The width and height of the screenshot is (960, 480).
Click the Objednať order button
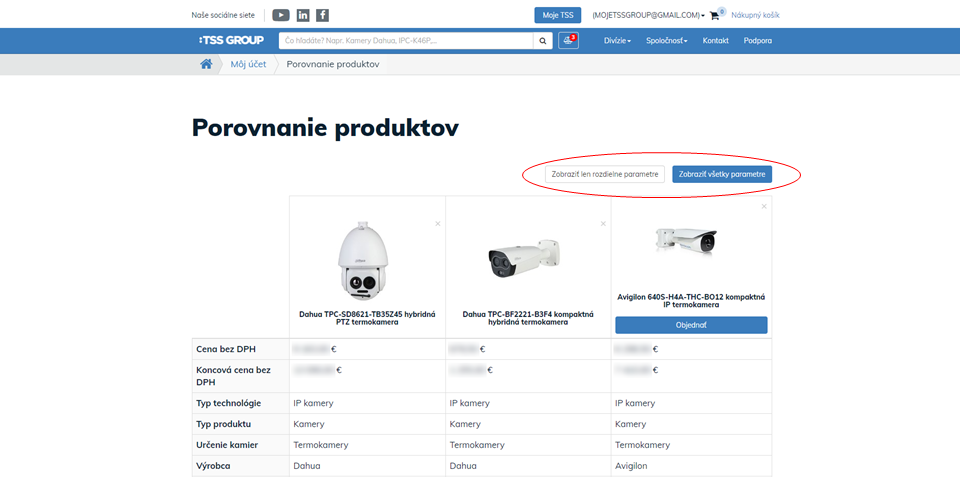pos(691,325)
